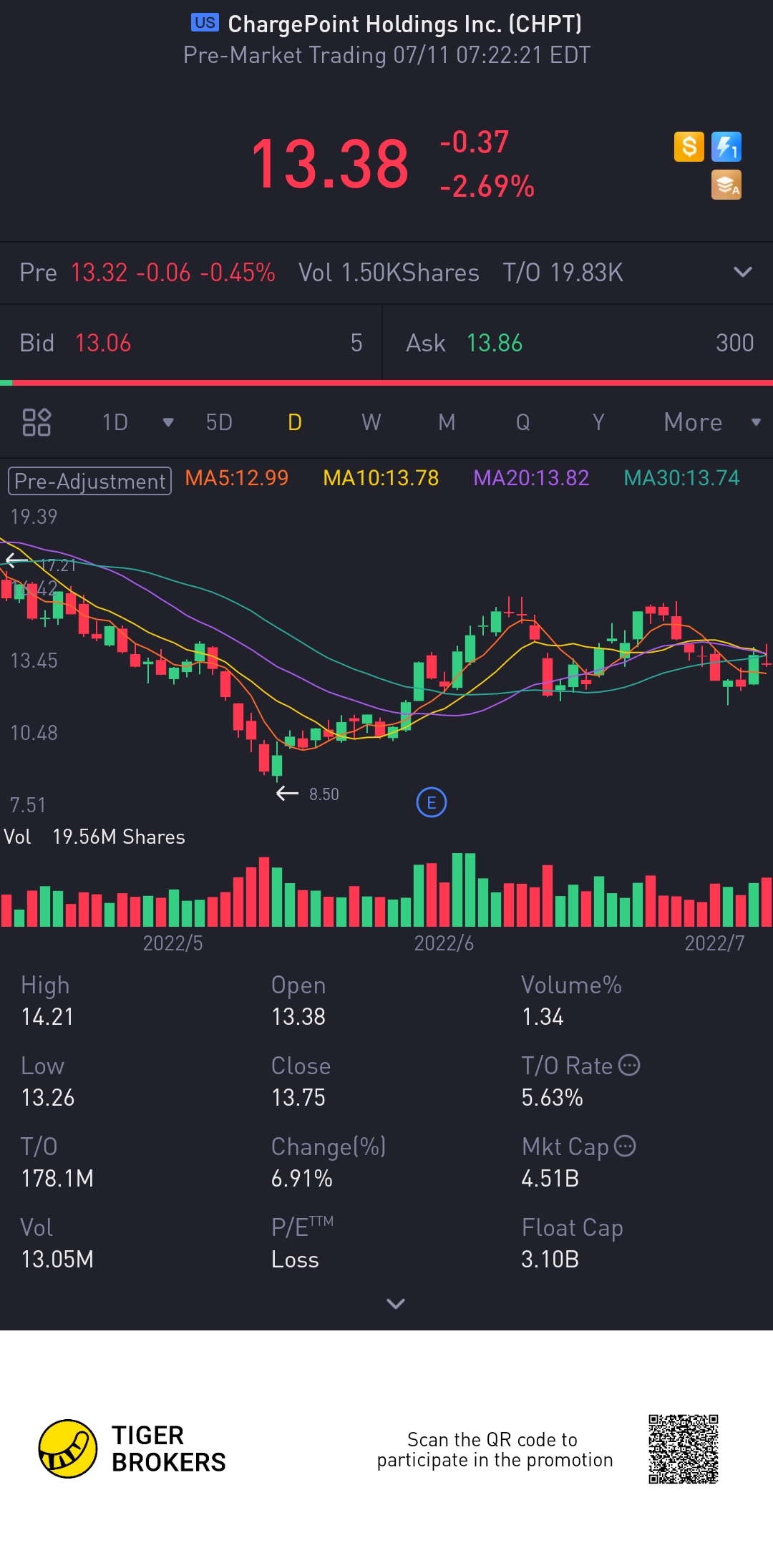Screen dimensions: 773x1568
Task: Tap the Vol 19.56M Shares label
Action: [x=94, y=837]
